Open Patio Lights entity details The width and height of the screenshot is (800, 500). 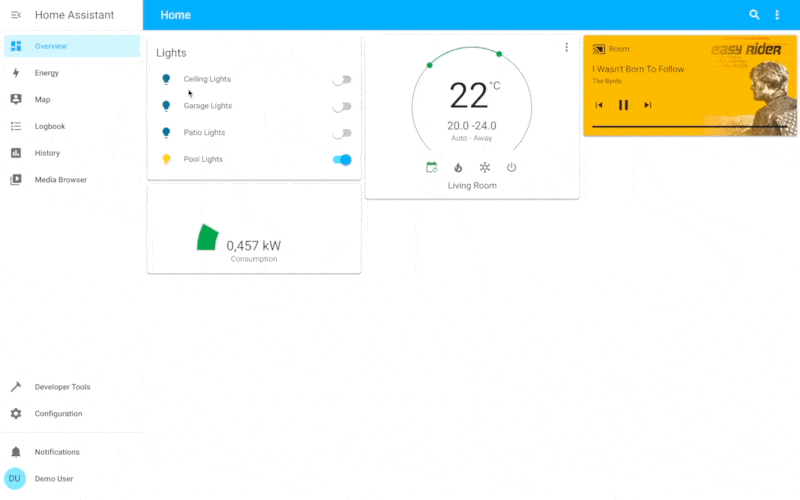pyautogui.click(x=204, y=132)
